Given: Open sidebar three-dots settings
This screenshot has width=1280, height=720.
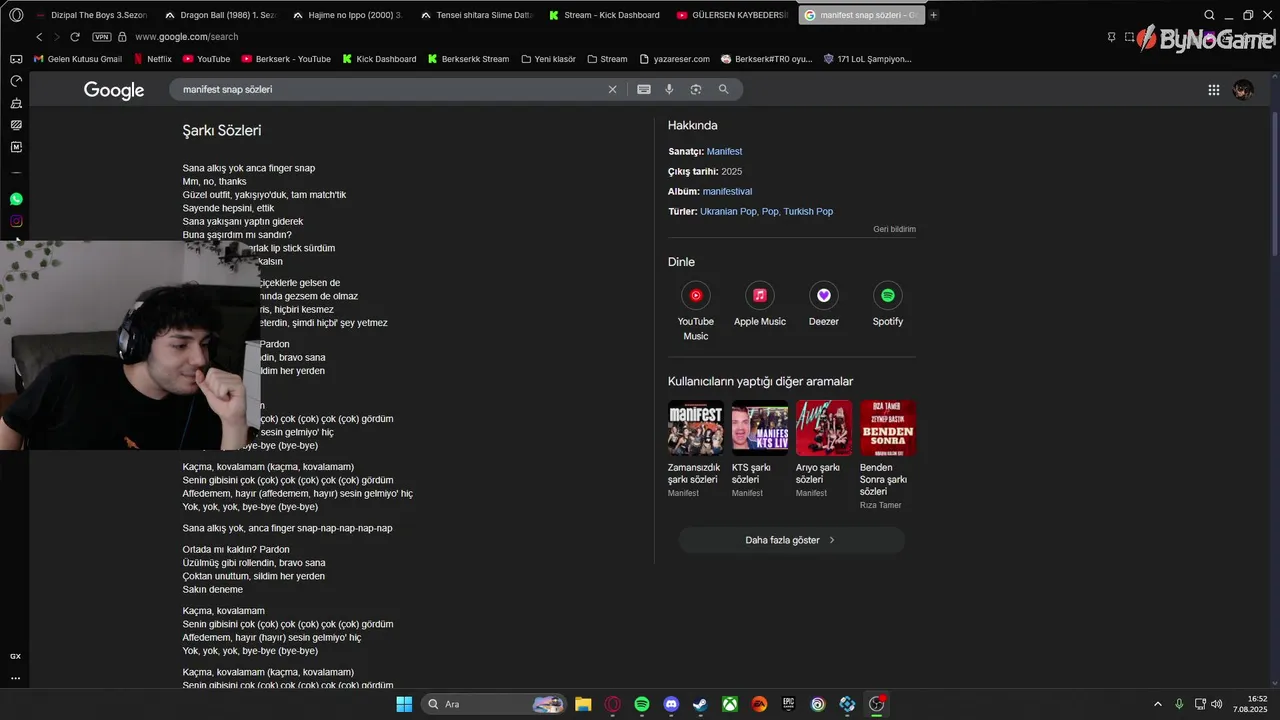Looking at the screenshot, I should tap(16, 678).
